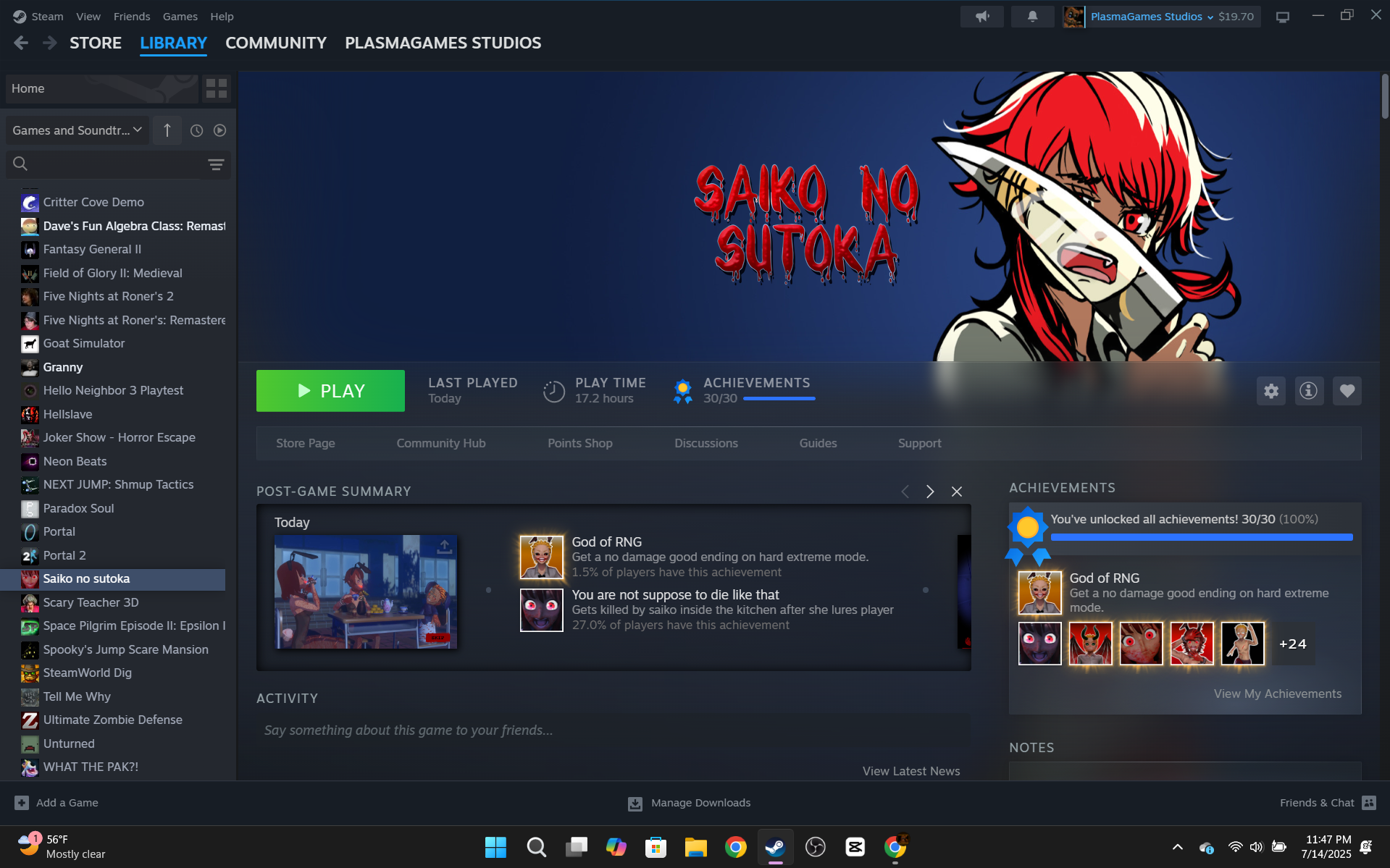Open the Community Hub link
This screenshot has width=1390, height=868.
pos(440,443)
